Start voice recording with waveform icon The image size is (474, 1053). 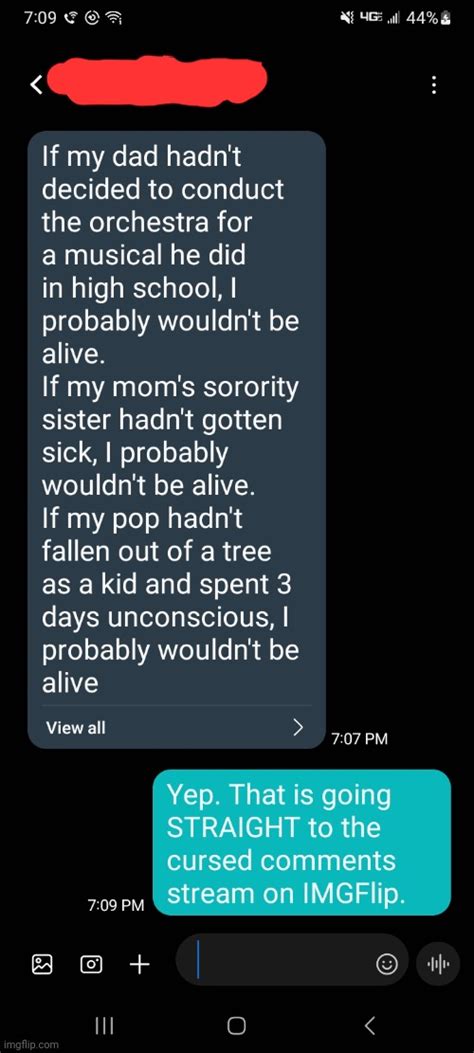click(438, 964)
